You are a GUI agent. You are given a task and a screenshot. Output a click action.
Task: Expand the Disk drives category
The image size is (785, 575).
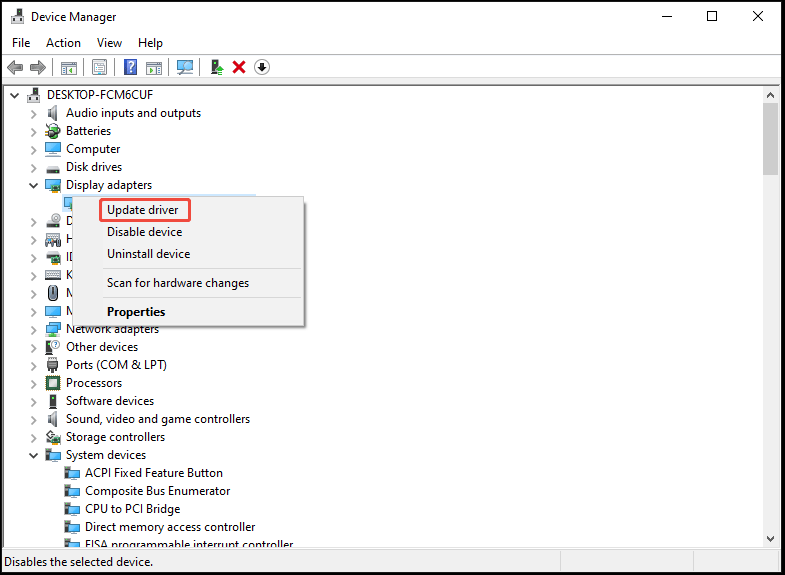(34, 168)
